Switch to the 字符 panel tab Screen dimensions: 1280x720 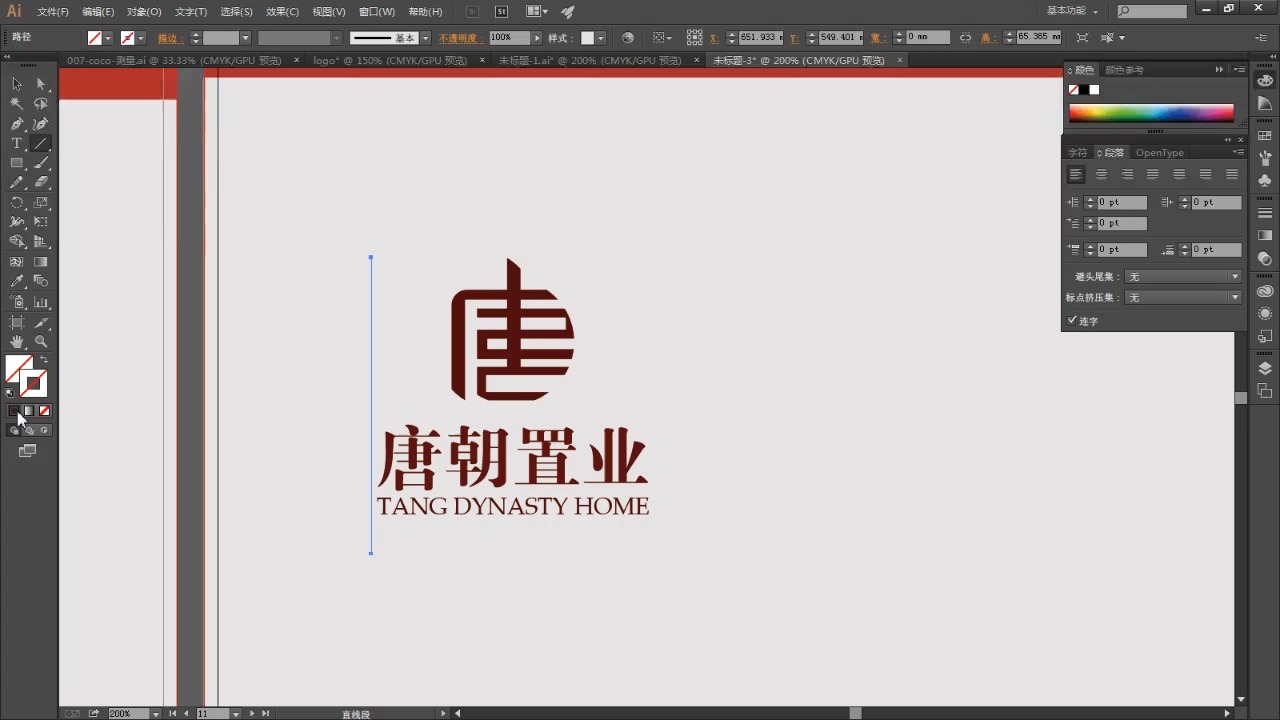pyautogui.click(x=1077, y=153)
